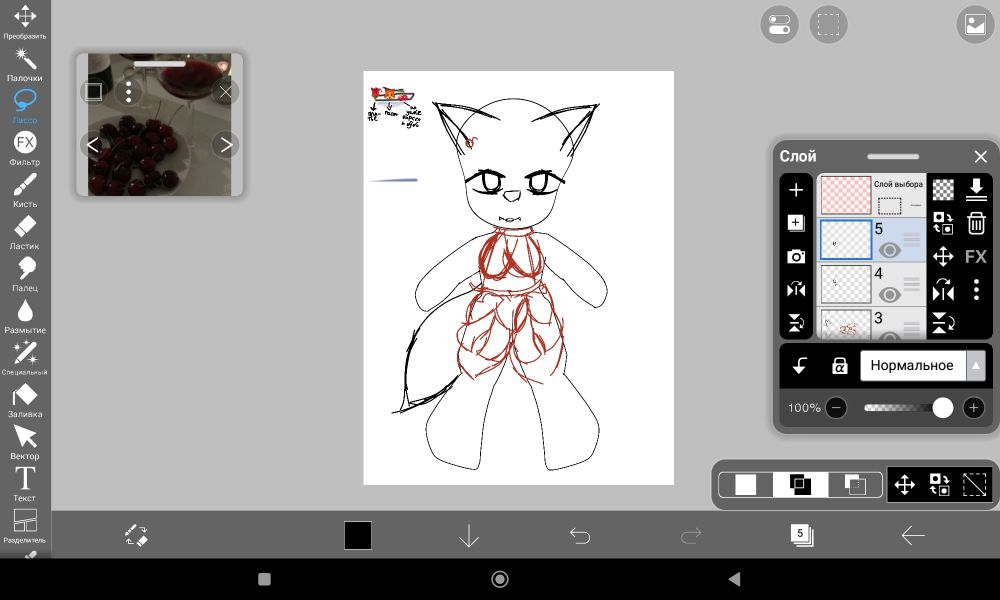Image resolution: width=1000 pixels, height=600 pixels.
Task: Adjust the layer opacity slider
Action: coord(908,407)
